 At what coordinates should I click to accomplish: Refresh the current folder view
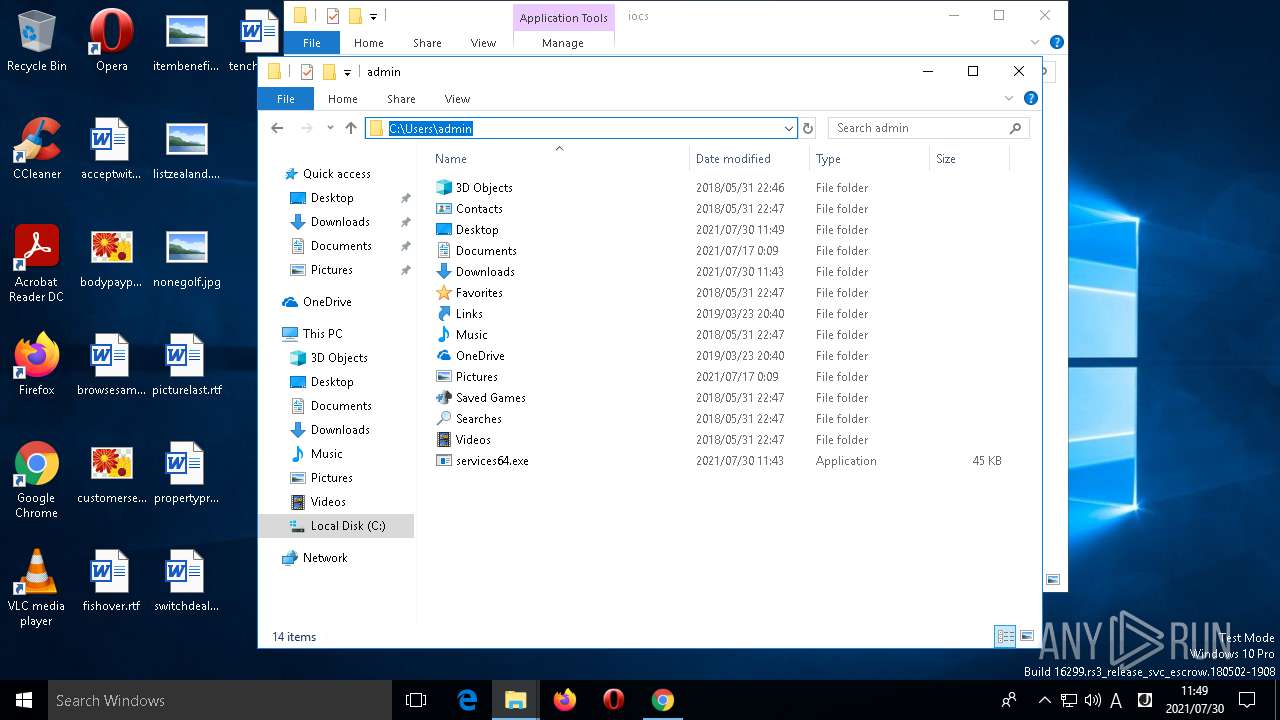click(808, 128)
